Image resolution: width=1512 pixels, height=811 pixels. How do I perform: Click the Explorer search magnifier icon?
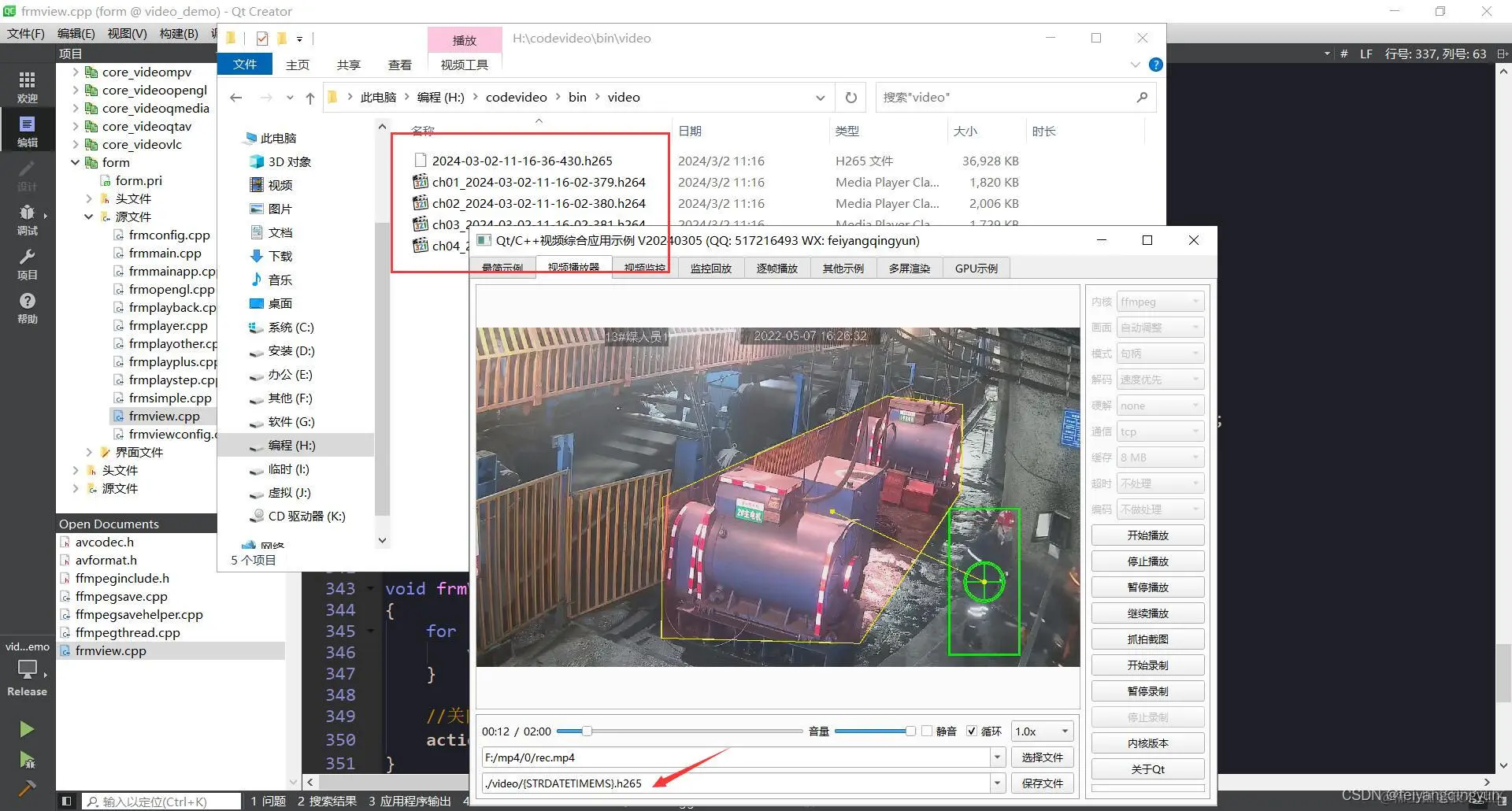(1142, 97)
